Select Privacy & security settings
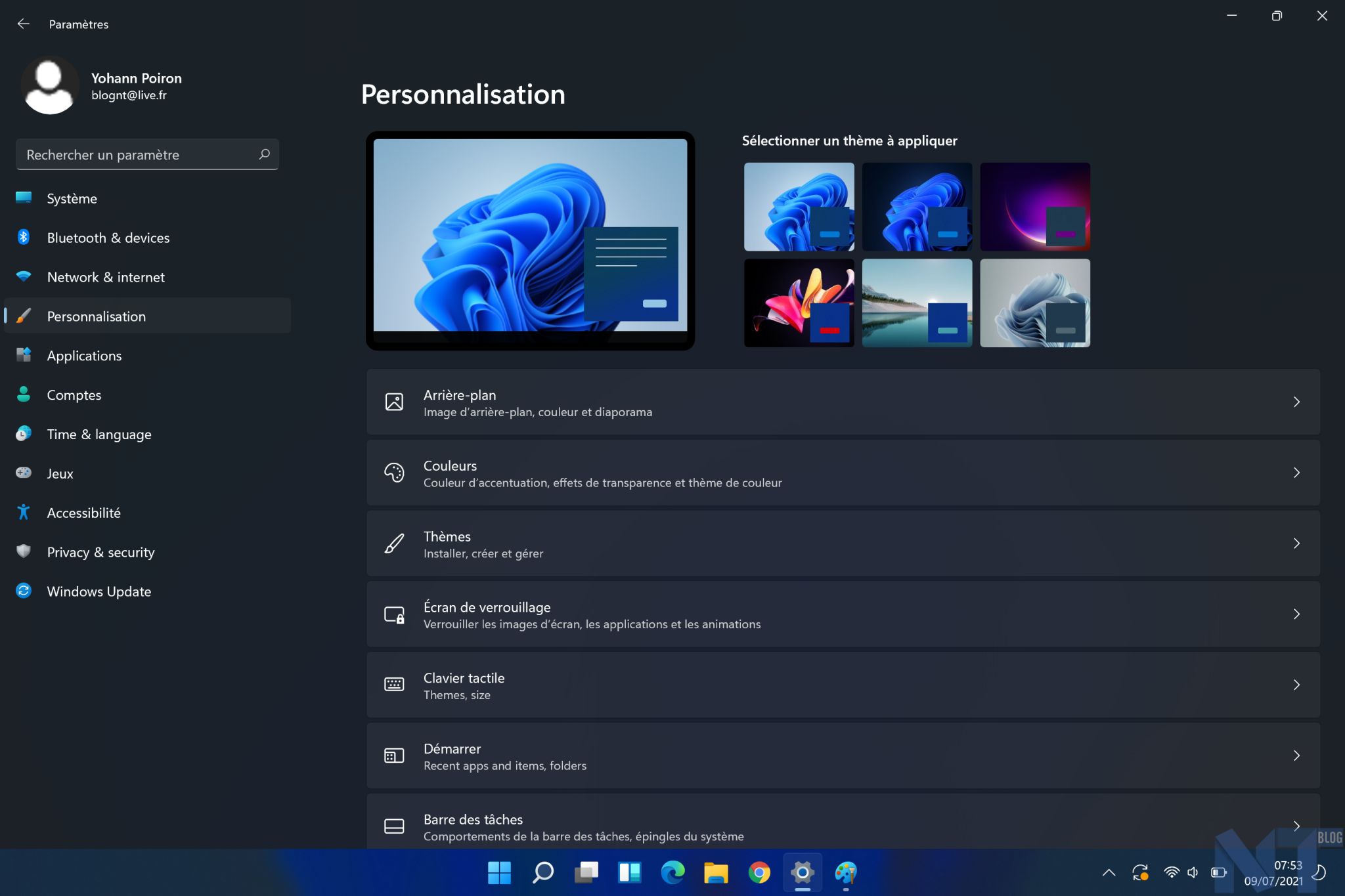Image resolution: width=1345 pixels, height=896 pixels. tap(100, 552)
